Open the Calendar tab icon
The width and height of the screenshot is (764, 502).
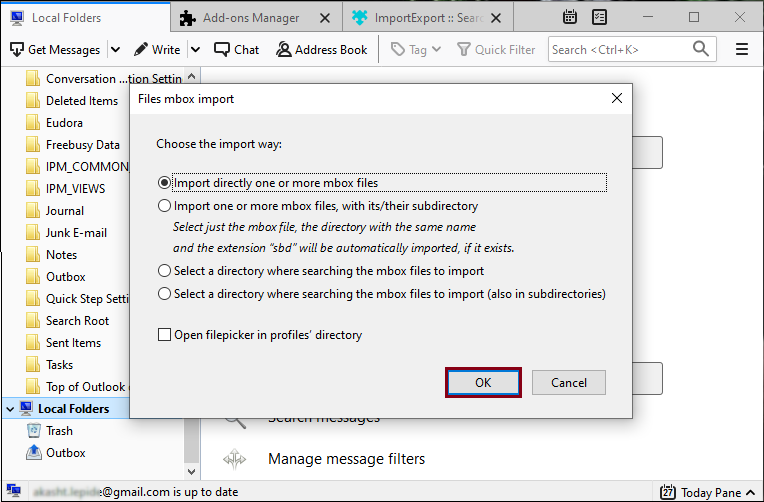(x=570, y=17)
